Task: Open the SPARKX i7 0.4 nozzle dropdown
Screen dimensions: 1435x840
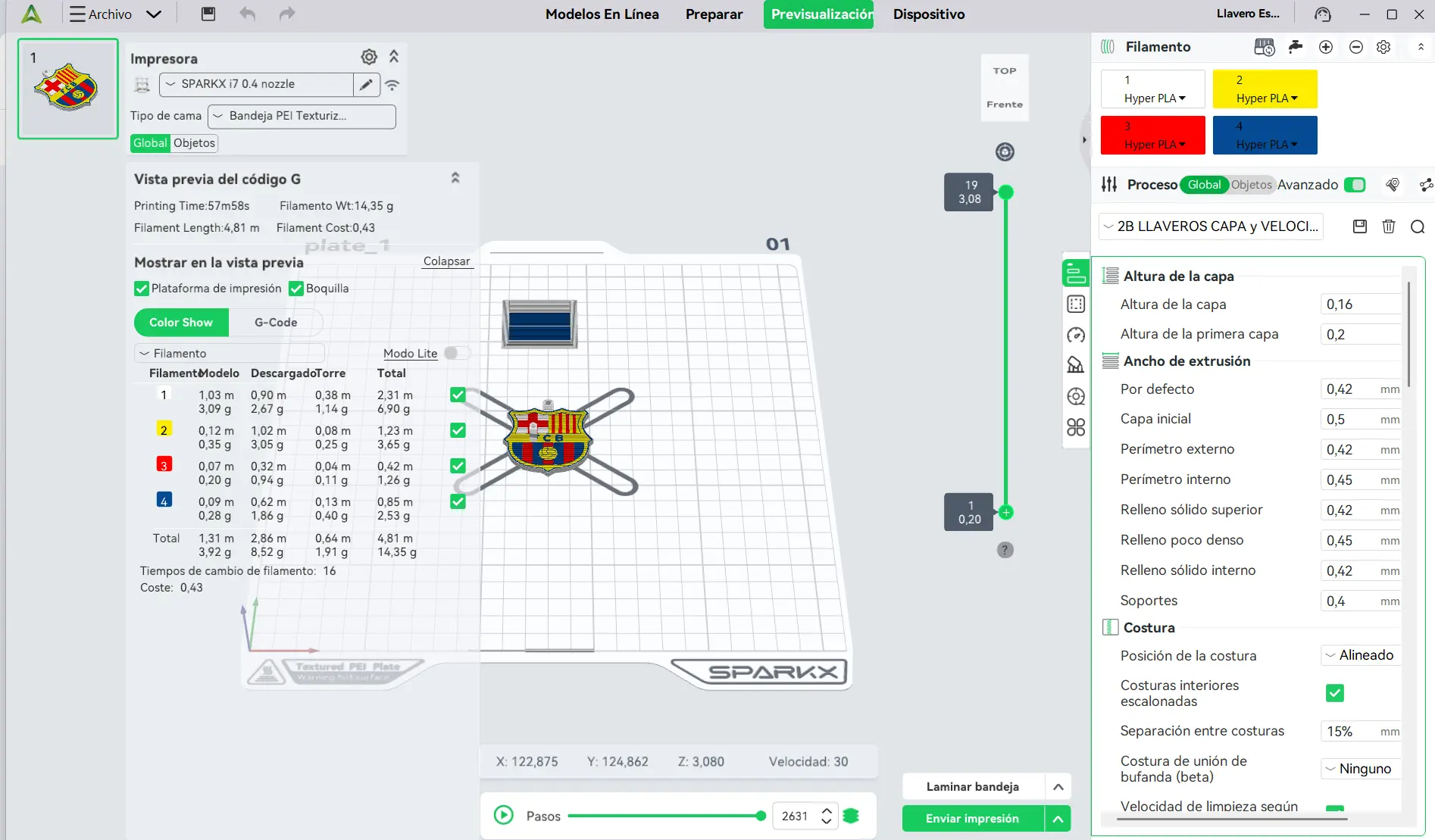Action: (256, 84)
